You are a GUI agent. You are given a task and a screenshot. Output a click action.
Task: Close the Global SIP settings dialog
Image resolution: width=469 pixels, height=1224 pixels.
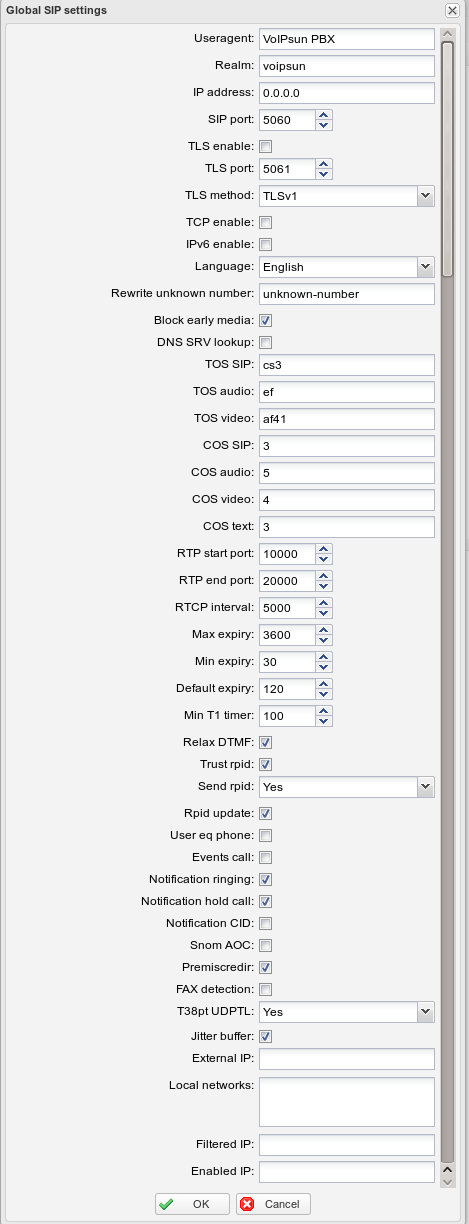pos(452,10)
